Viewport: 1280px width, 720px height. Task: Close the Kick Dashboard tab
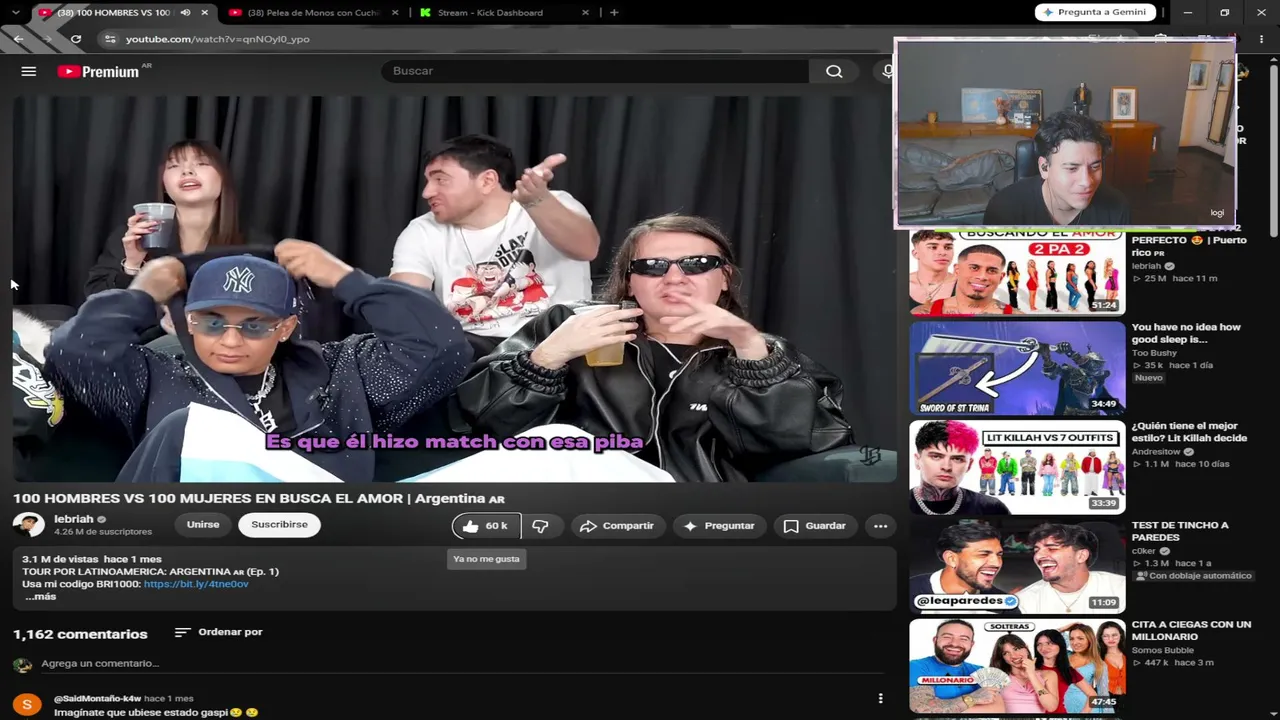point(585,13)
